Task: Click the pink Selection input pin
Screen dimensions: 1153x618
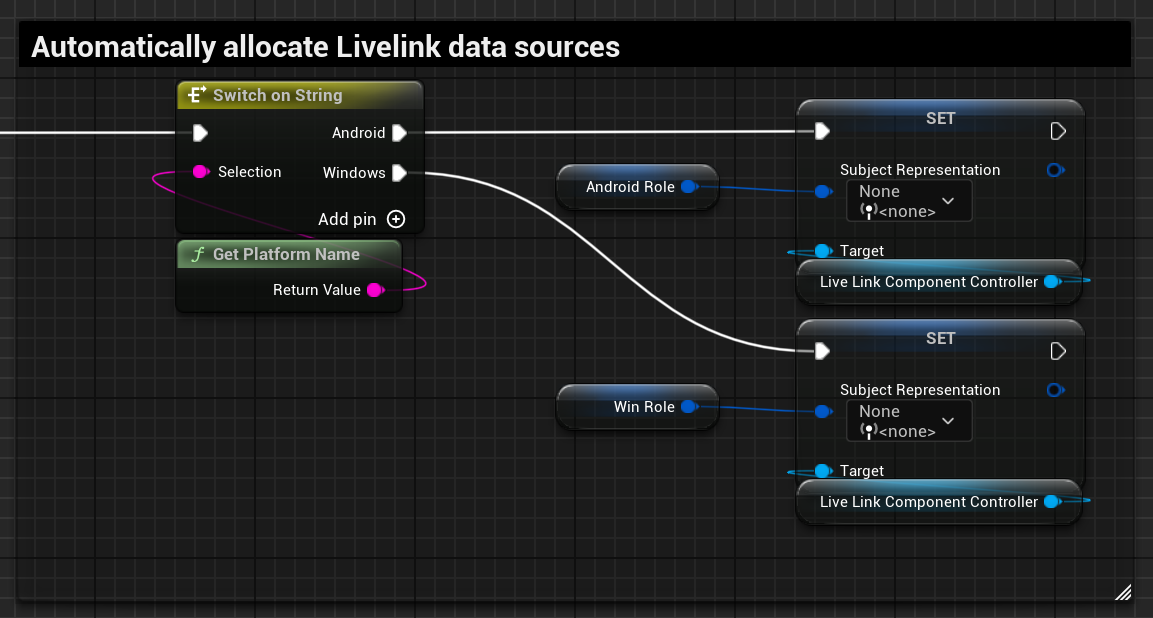Action: (x=200, y=172)
